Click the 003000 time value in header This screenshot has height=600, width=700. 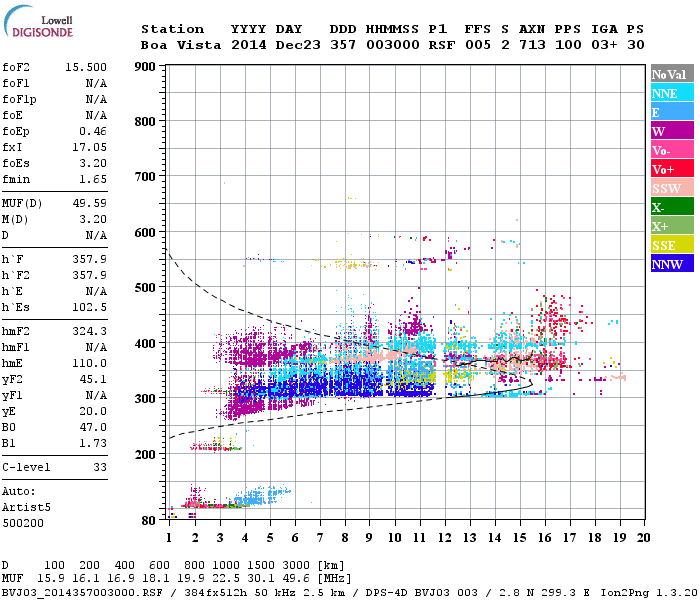coord(392,45)
